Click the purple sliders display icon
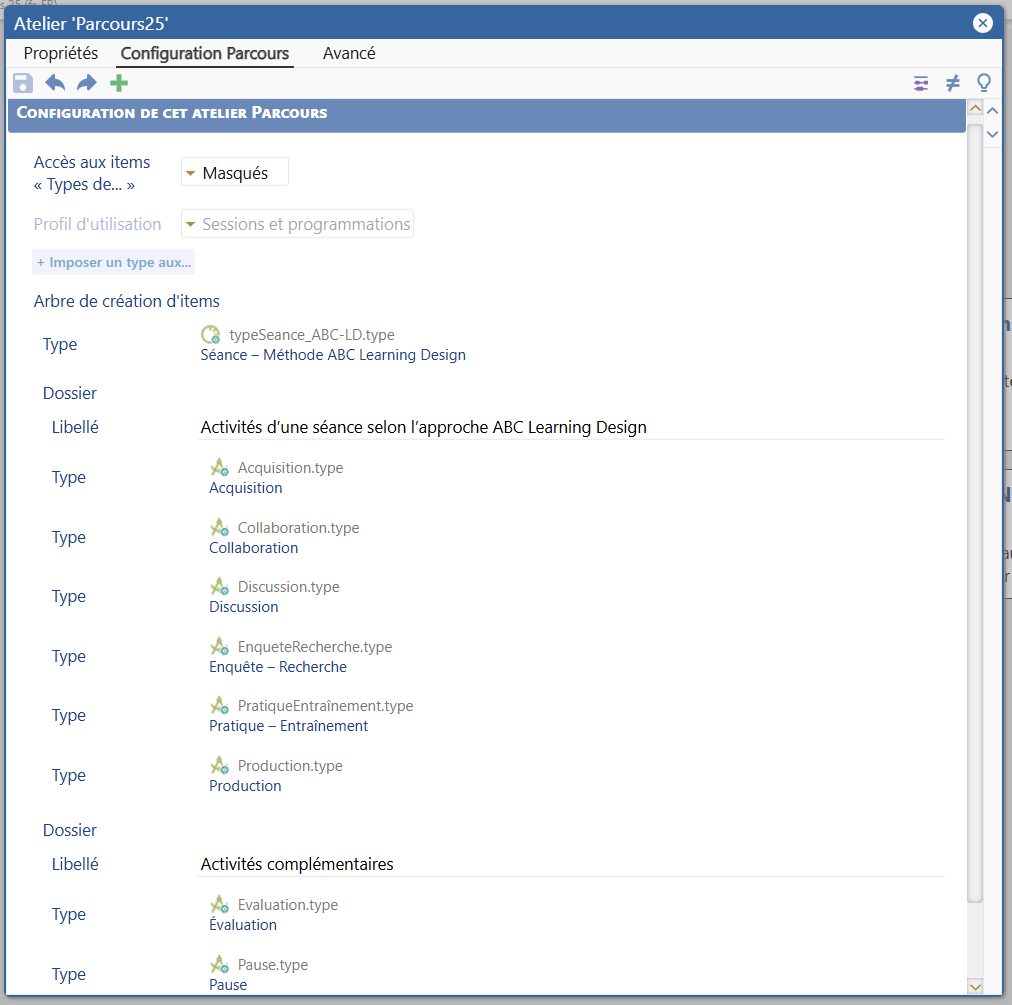The image size is (1012, 1005). tap(921, 83)
